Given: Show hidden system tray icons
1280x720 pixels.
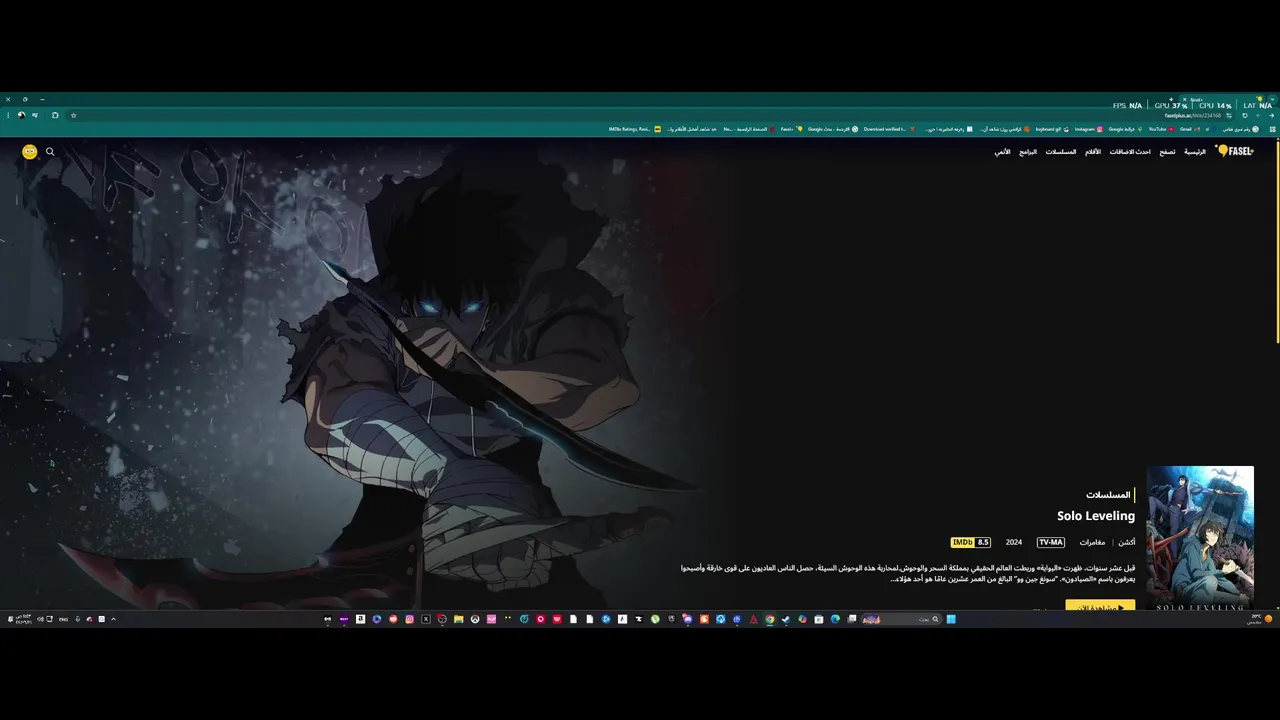Looking at the screenshot, I should tap(113, 619).
